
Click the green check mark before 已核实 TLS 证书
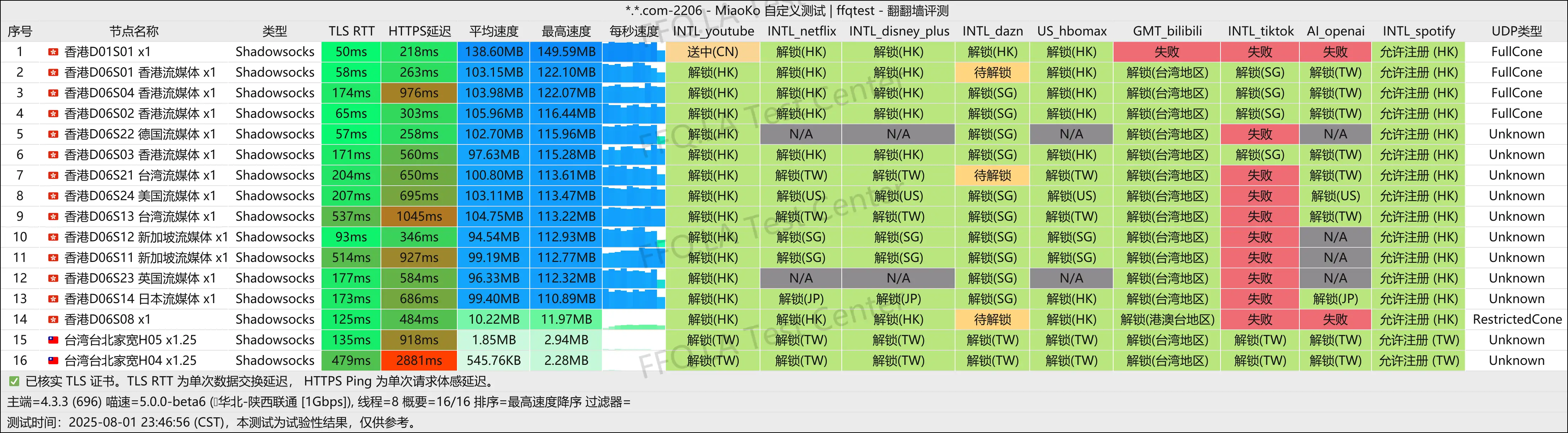tap(14, 382)
